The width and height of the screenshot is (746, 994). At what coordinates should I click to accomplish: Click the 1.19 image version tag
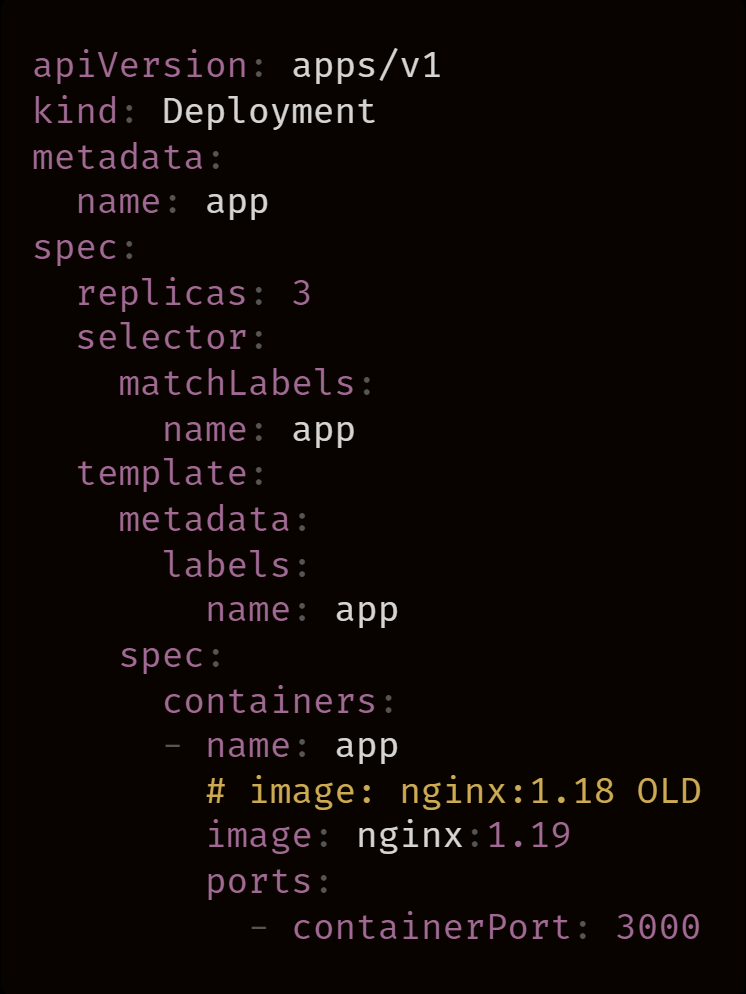[528, 836]
